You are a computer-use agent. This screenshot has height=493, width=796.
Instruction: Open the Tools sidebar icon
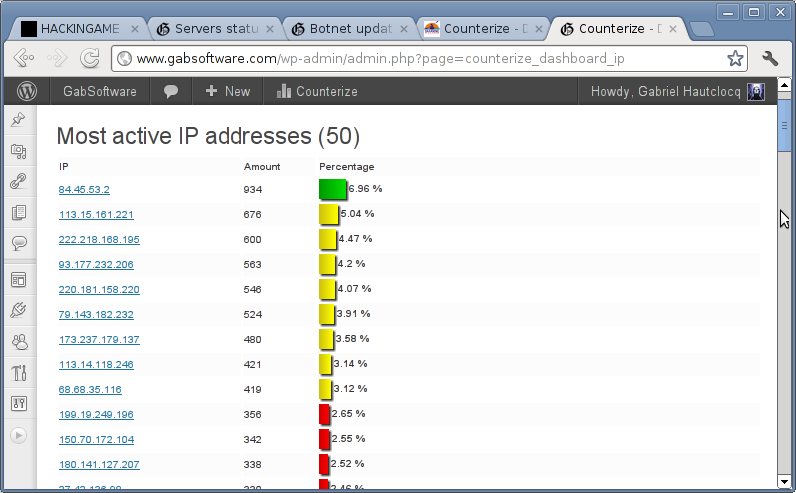[x=18, y=373]
